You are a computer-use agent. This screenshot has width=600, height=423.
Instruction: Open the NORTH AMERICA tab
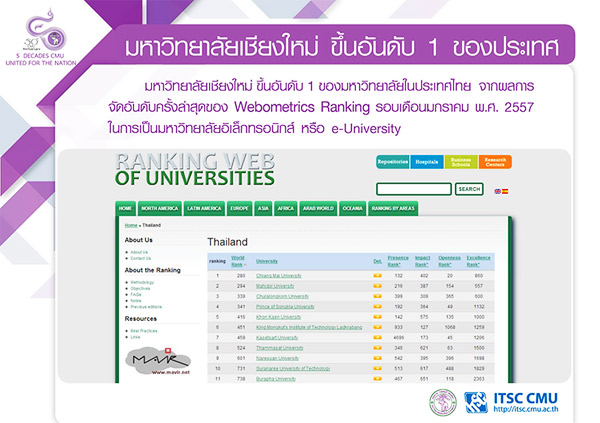click(160, 208)
